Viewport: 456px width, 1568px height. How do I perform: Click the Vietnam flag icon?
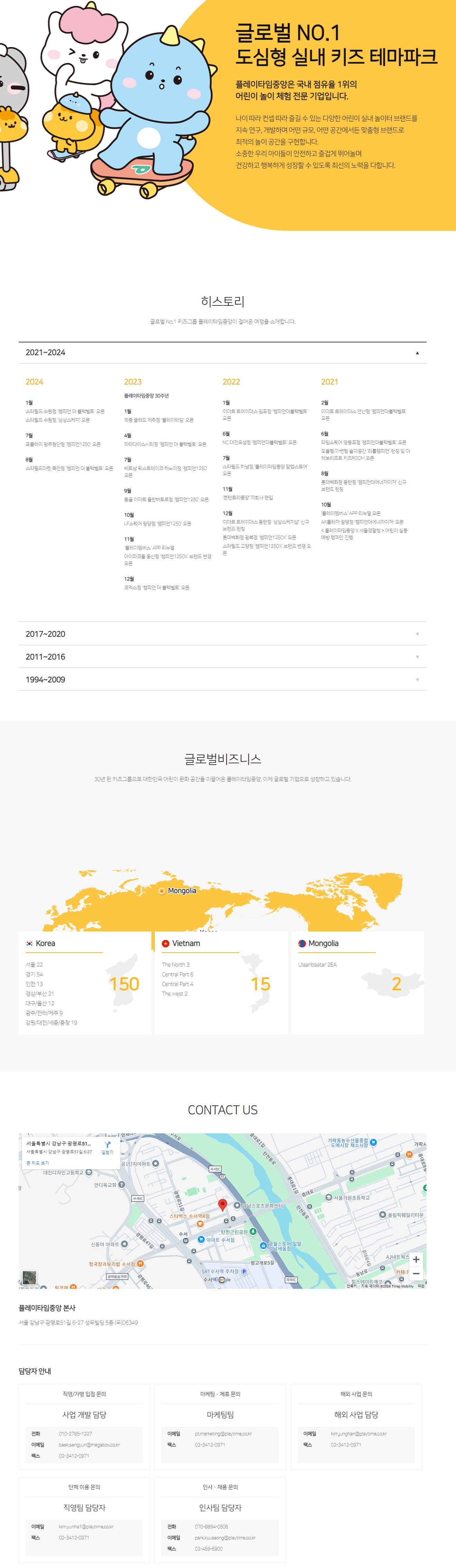click(x=165, y=944)
